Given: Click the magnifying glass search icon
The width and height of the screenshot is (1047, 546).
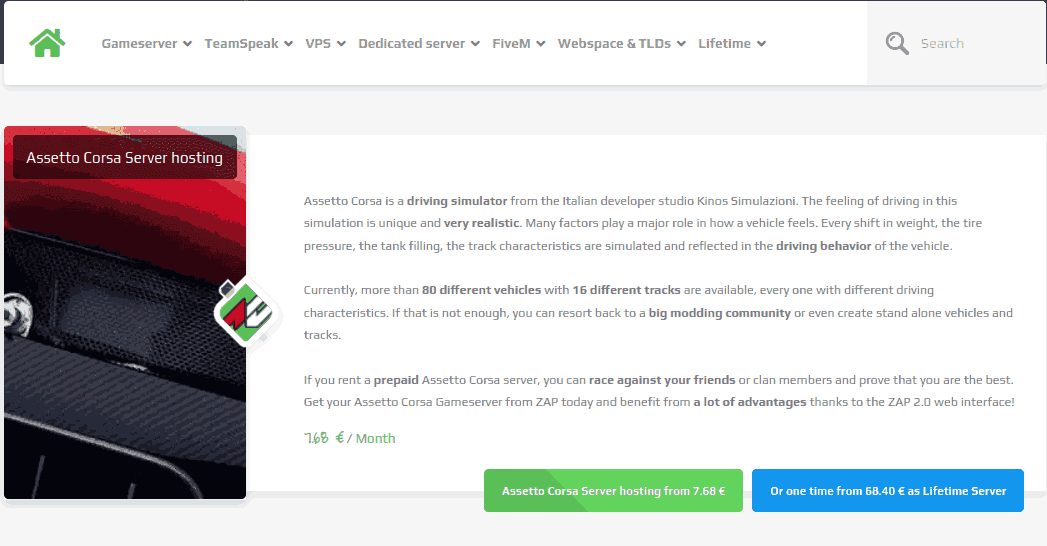Looking at the screenshot, I should [897, 43].
